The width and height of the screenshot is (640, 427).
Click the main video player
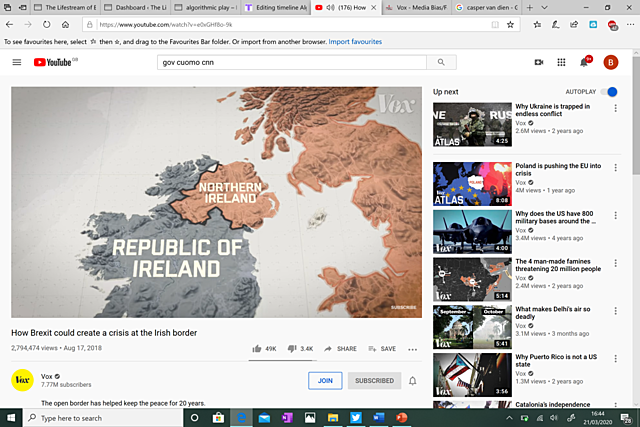[216, 202]
